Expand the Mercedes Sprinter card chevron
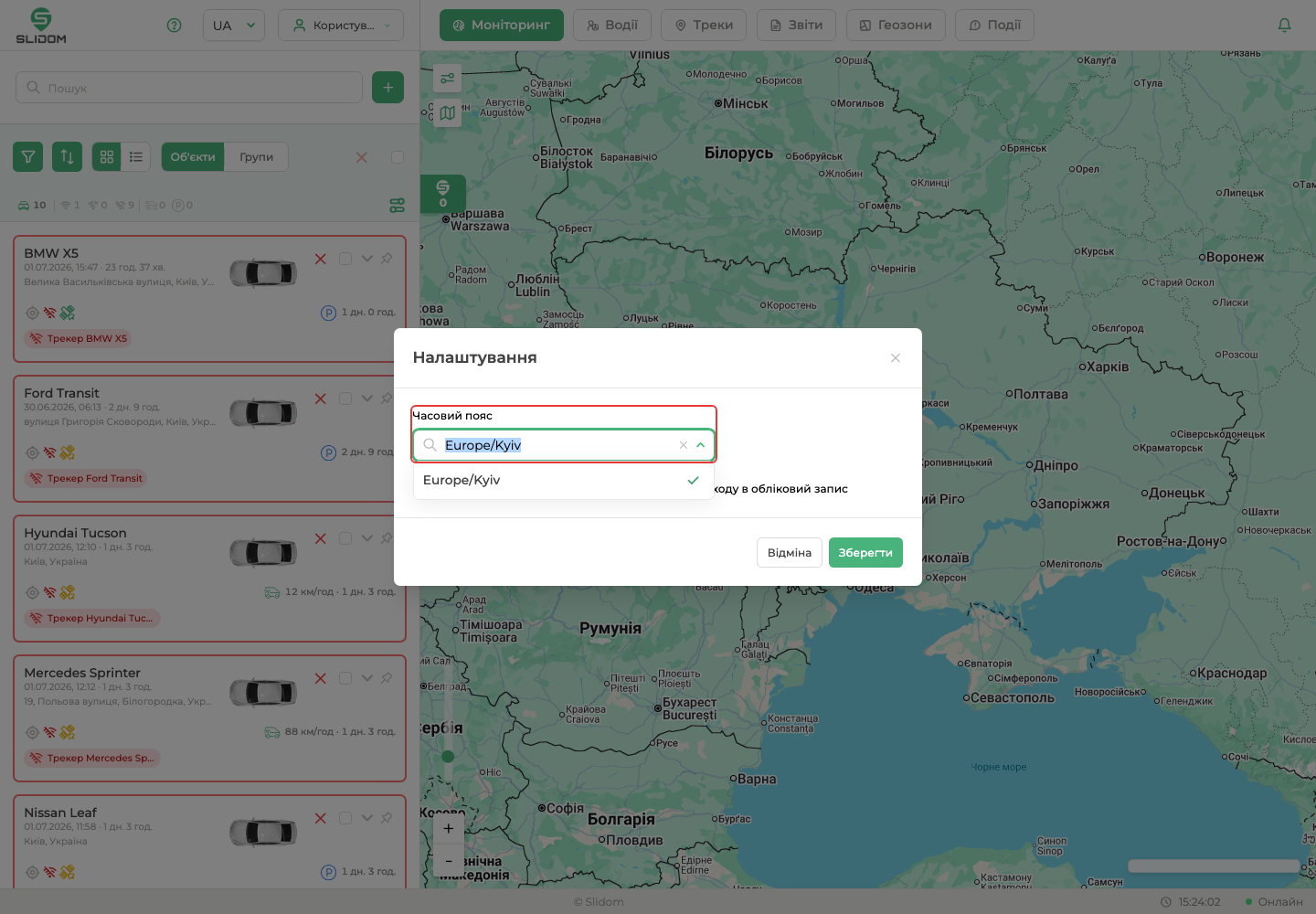1316x914 pixels. (367, 678)
